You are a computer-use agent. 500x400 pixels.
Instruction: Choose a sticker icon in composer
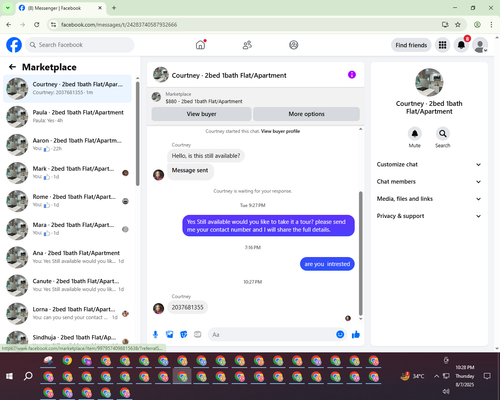pos(184,334)
